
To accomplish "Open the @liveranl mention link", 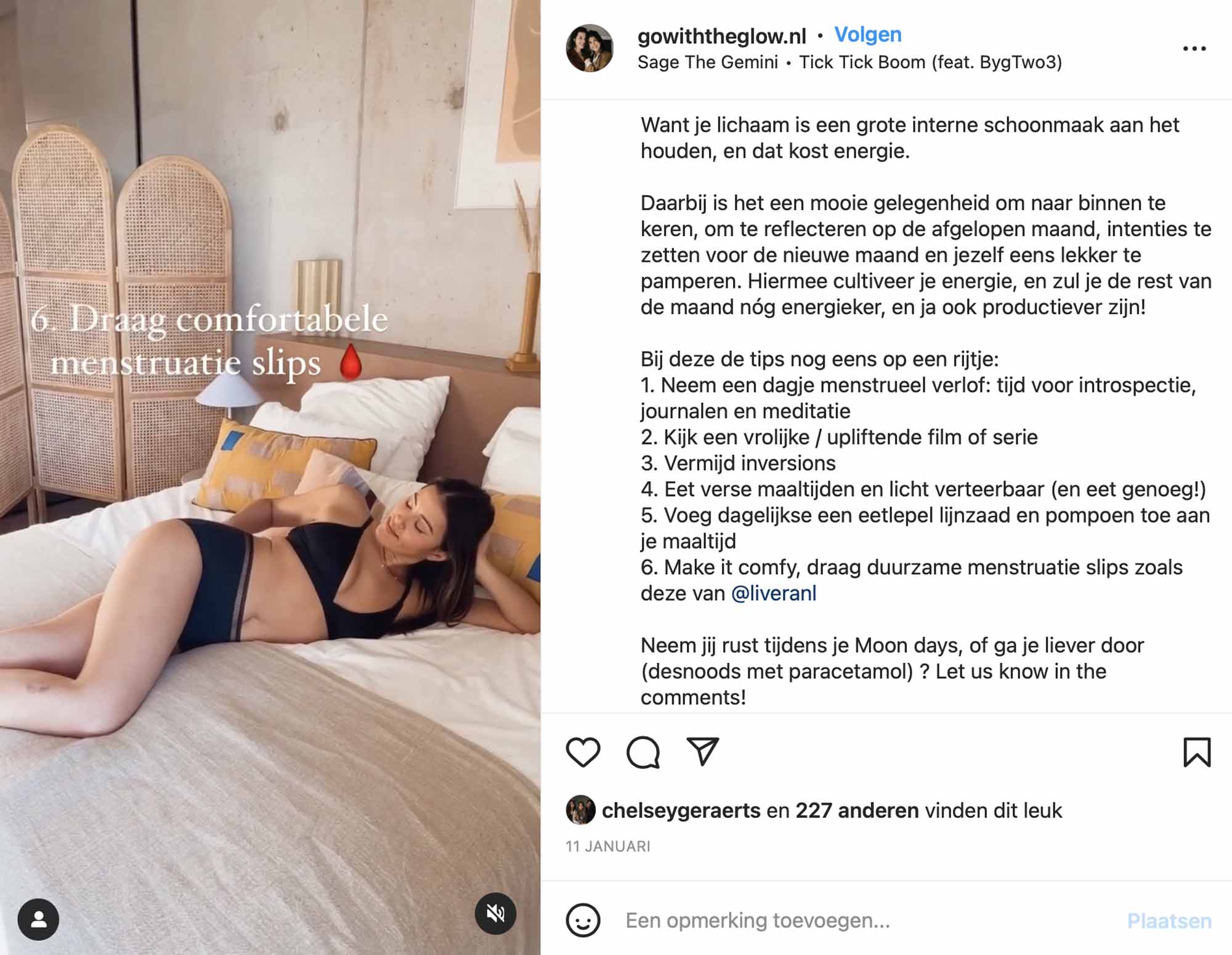I will (773, 593).
